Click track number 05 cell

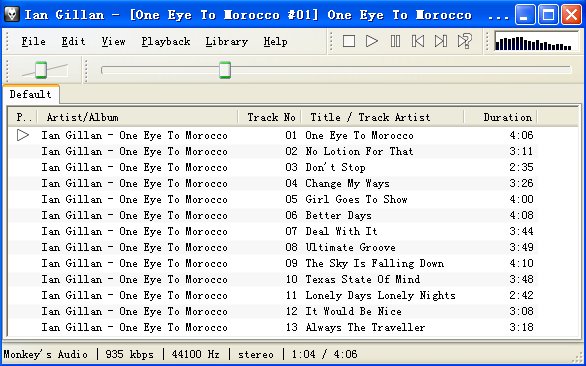(291, 199)
